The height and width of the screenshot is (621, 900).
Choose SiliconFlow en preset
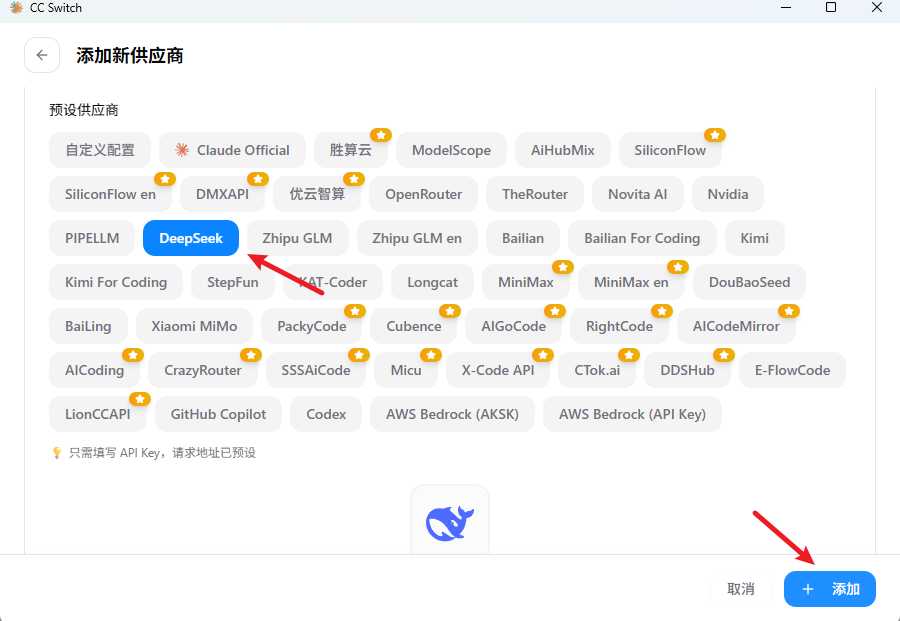click(x=110, y=195)
